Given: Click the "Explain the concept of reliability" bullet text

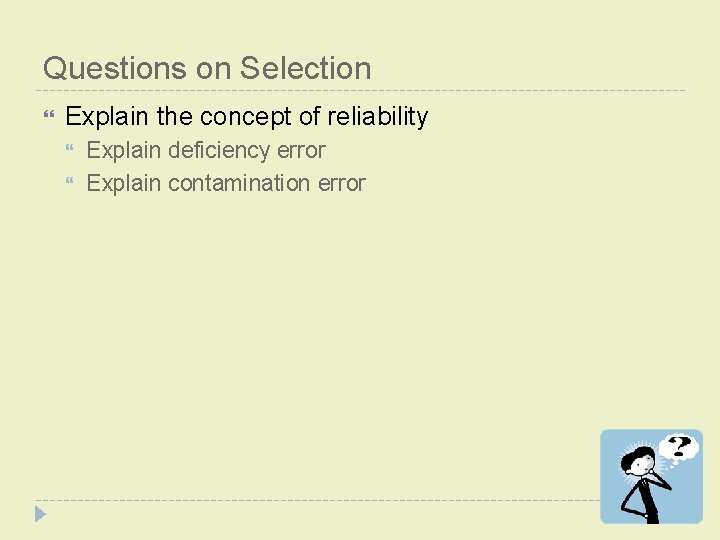Looking at the screenshot, I should click(246, 116).
